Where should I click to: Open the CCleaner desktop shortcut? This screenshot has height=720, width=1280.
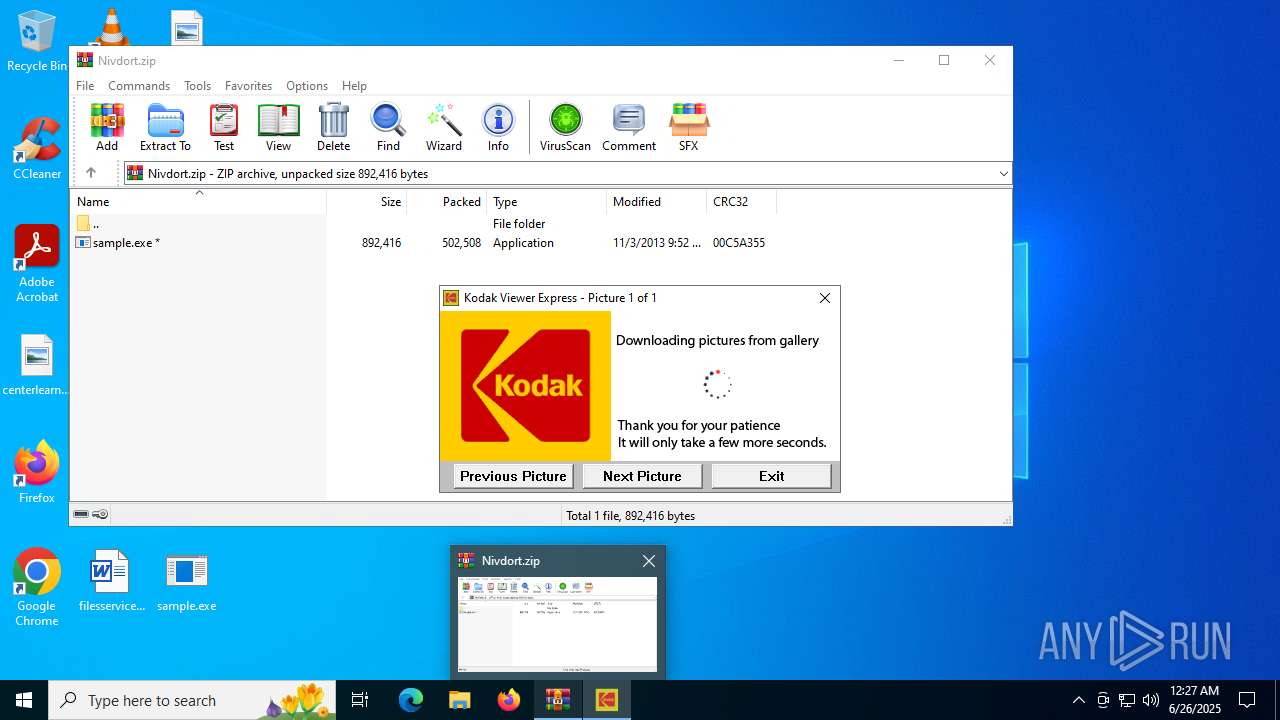[37, 148]
